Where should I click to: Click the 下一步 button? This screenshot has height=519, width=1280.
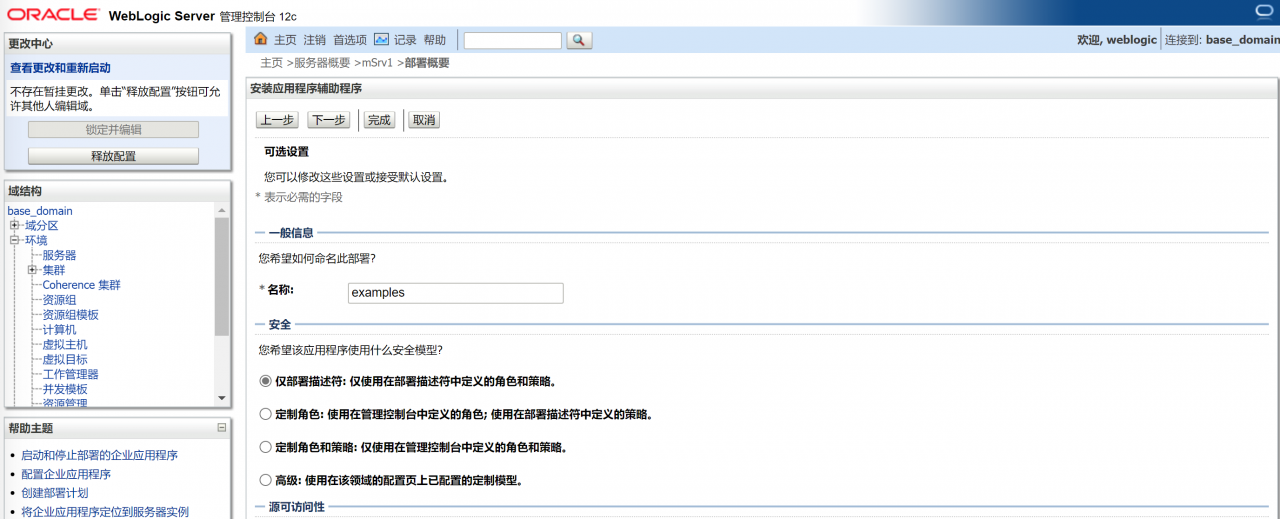tap(329, 120)
